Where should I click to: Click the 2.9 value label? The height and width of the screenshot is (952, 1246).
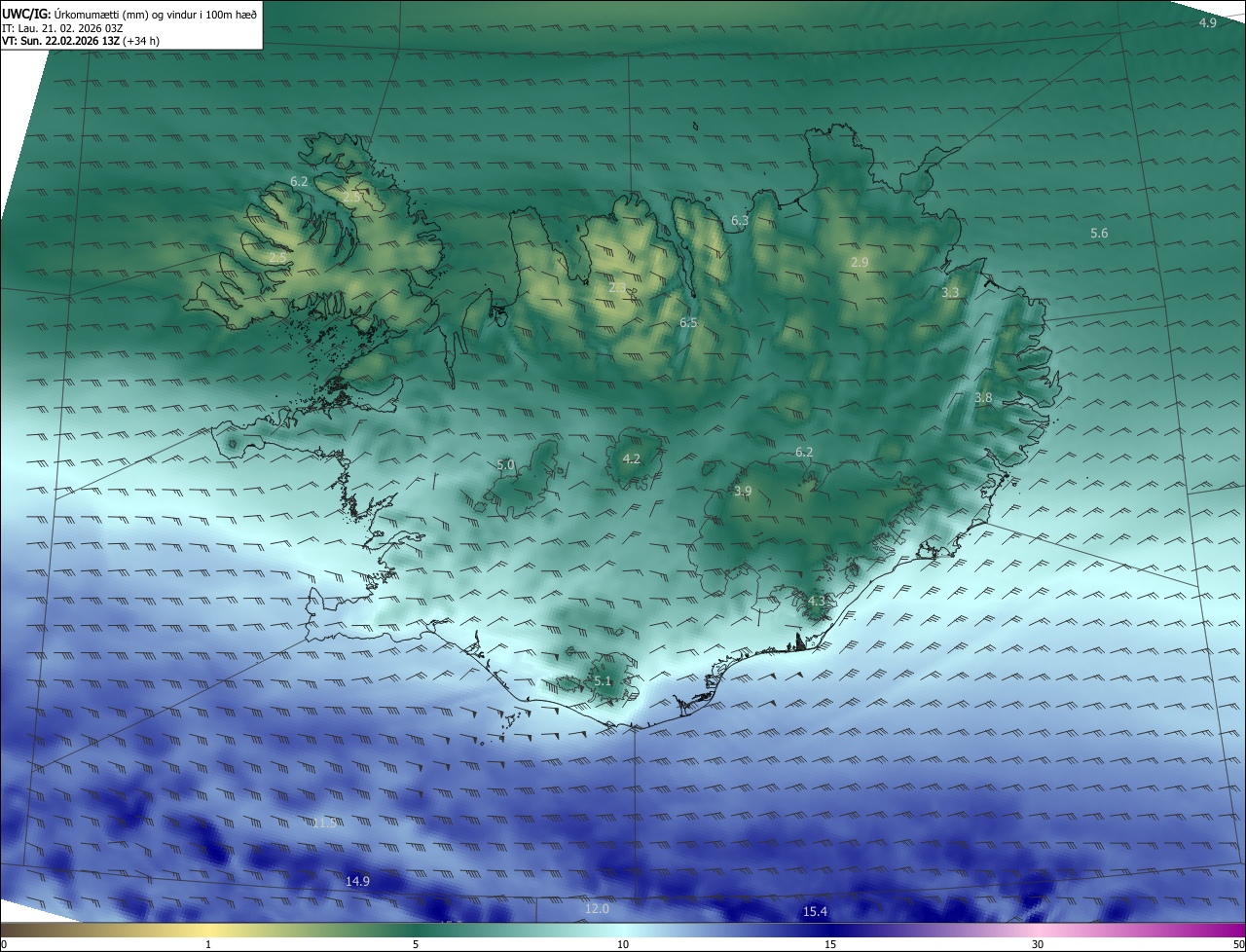click(860, 262)
